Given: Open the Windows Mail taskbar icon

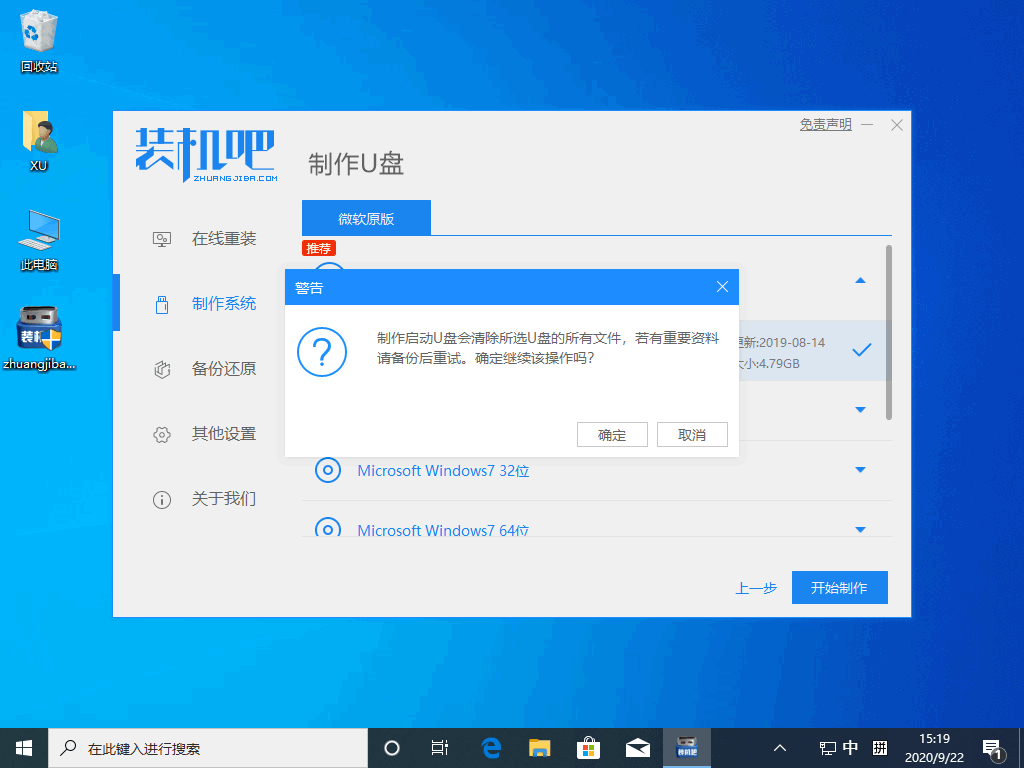Looking at the screenshot, I should point(637,747).
